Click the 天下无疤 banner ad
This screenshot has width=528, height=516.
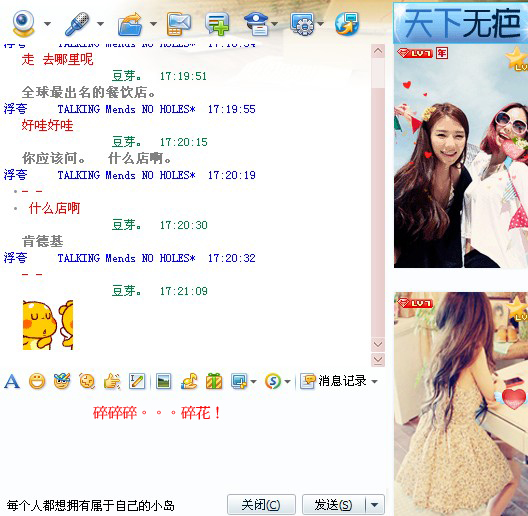pyautogui.click(x=461, y=23)
